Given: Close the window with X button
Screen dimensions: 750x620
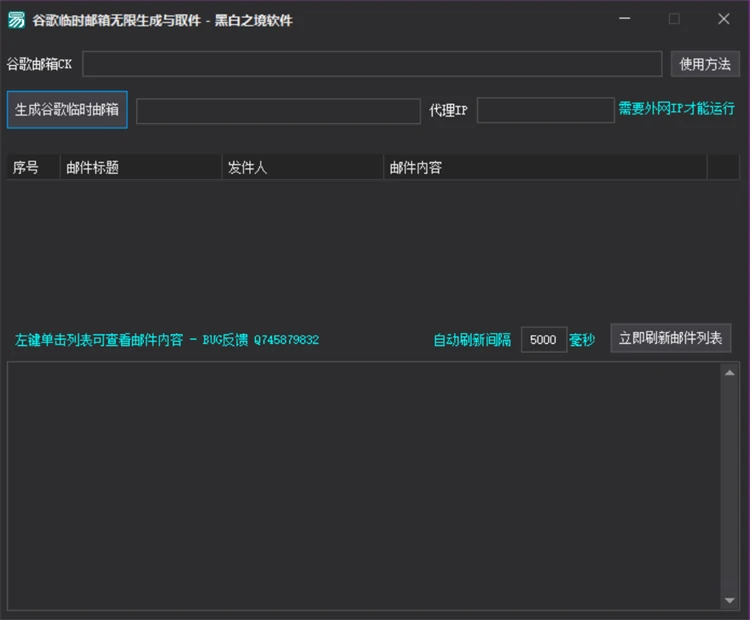Looking at the screenshot, I should (724, 19).
